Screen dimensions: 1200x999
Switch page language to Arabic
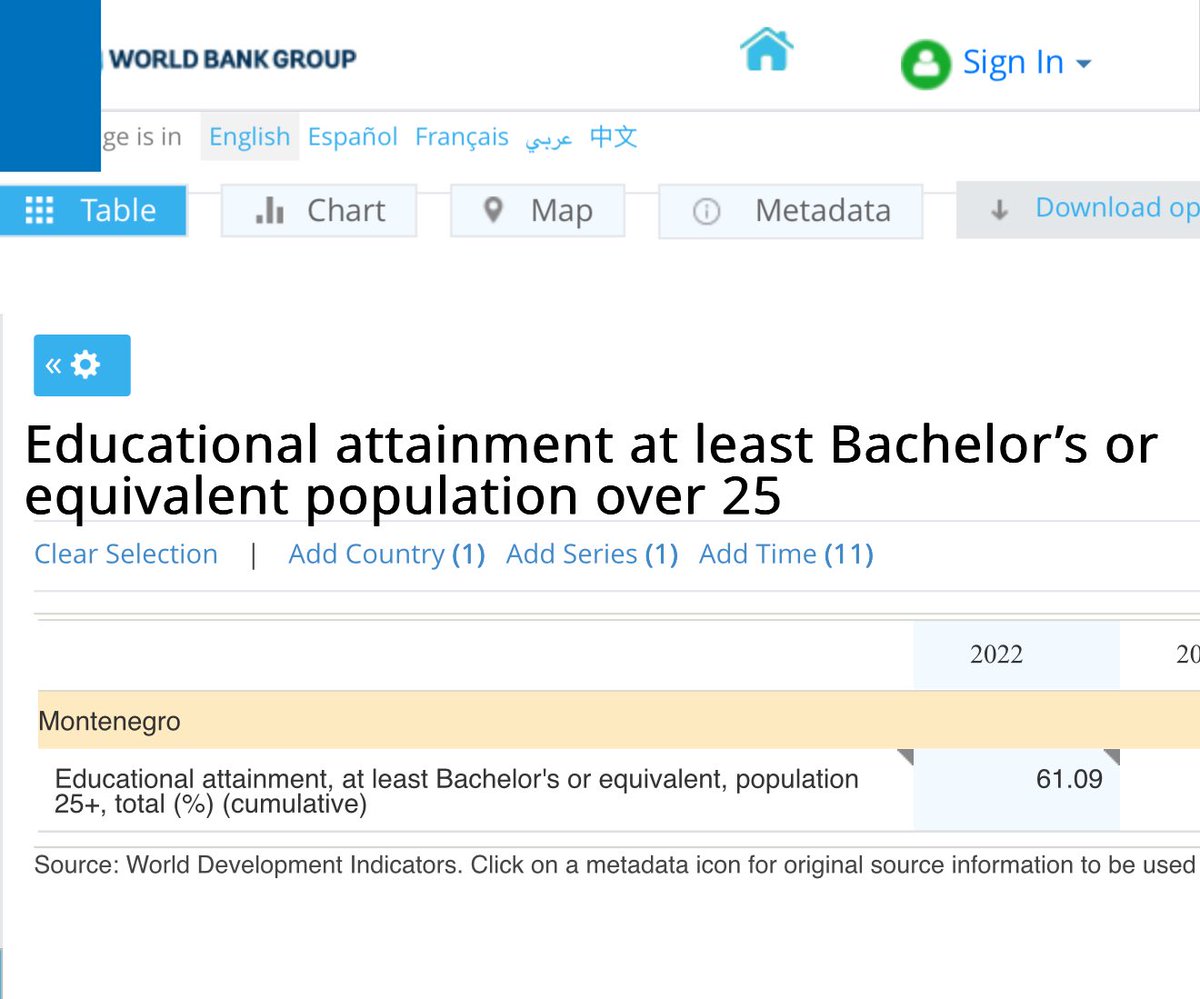(x=549, y=138)
